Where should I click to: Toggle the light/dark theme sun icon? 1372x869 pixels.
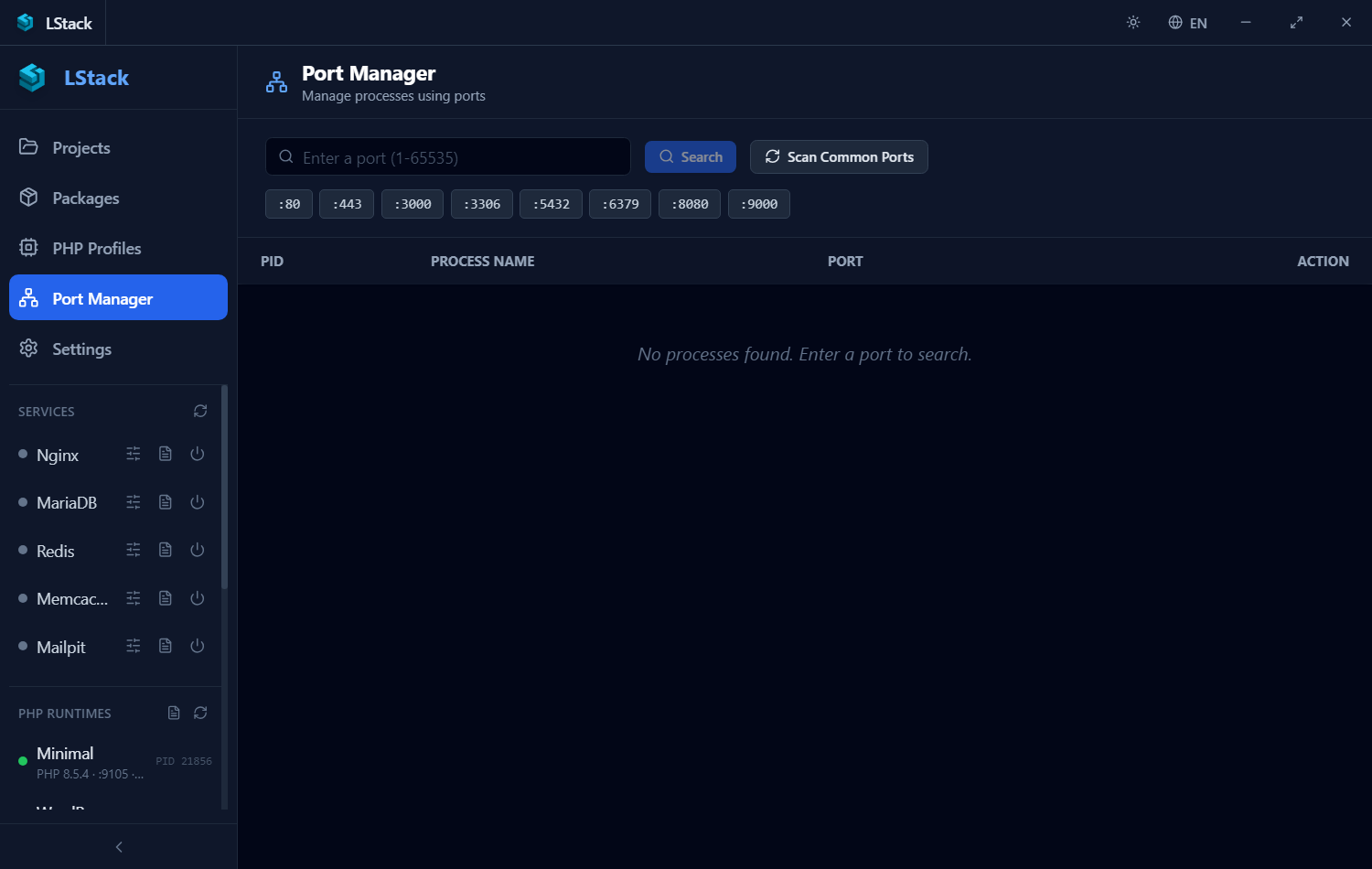tap(1133, 23)
